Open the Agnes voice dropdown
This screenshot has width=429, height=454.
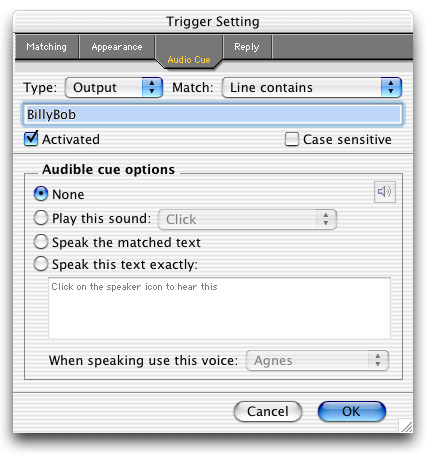pos(317,360)
